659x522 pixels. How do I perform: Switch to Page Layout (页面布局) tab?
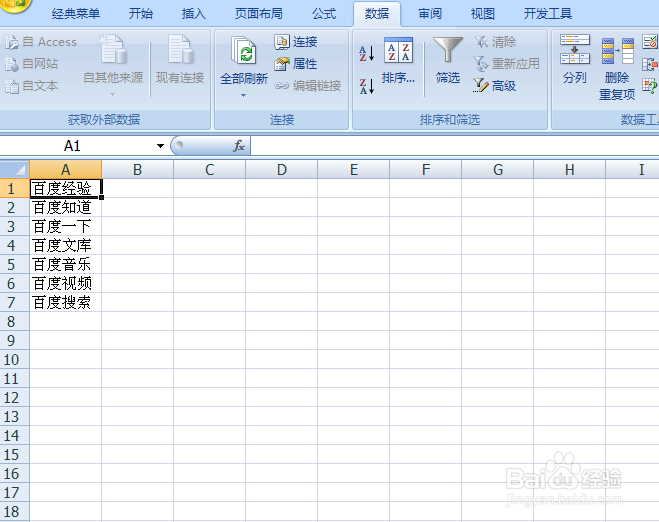coord(258,14)
